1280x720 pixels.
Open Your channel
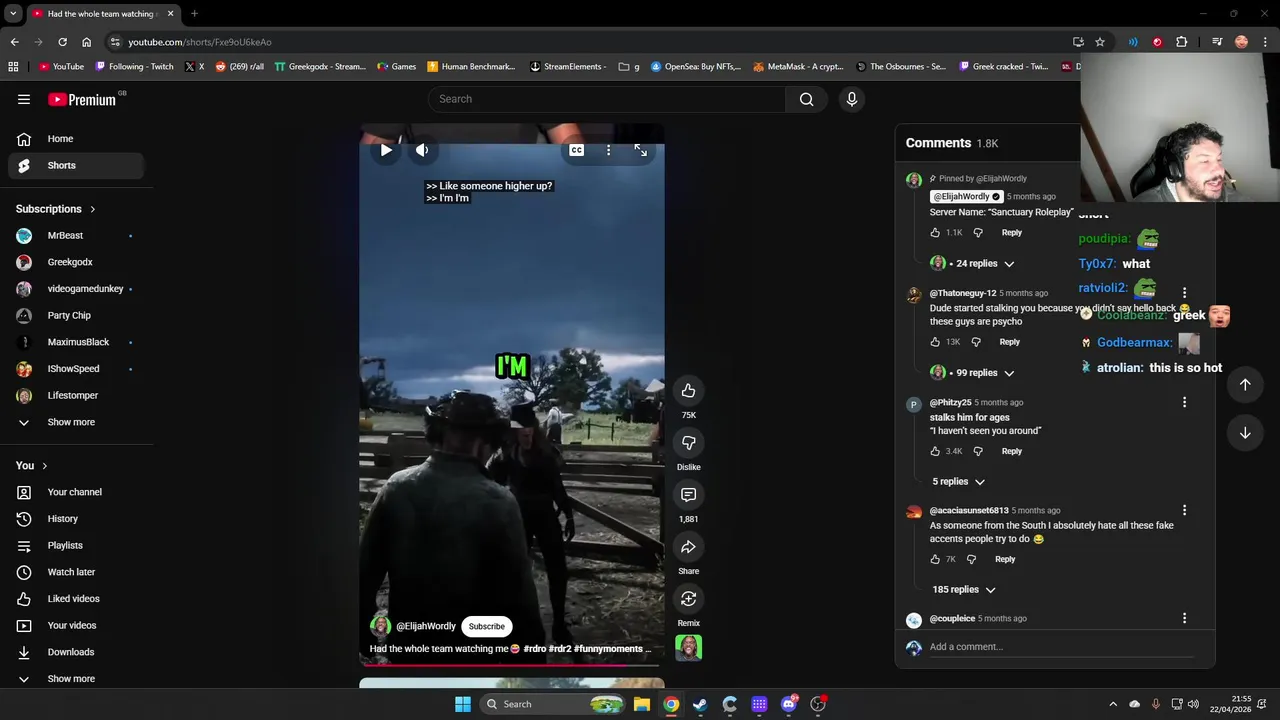point(76,492)
